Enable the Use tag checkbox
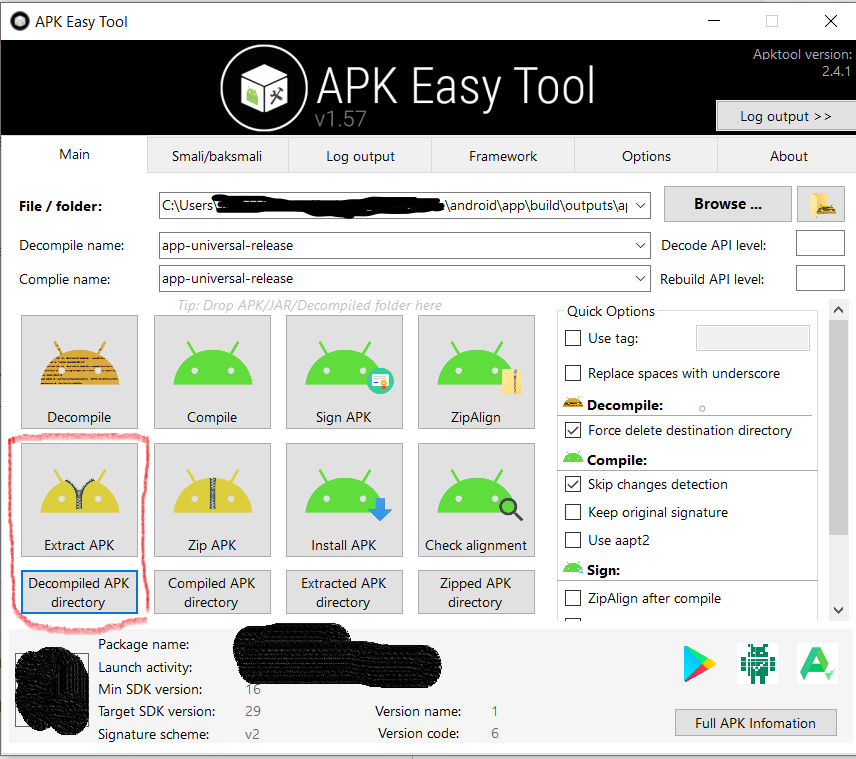Image resolution: width=856 pixels, height=759 pixels. click(573, 338)
